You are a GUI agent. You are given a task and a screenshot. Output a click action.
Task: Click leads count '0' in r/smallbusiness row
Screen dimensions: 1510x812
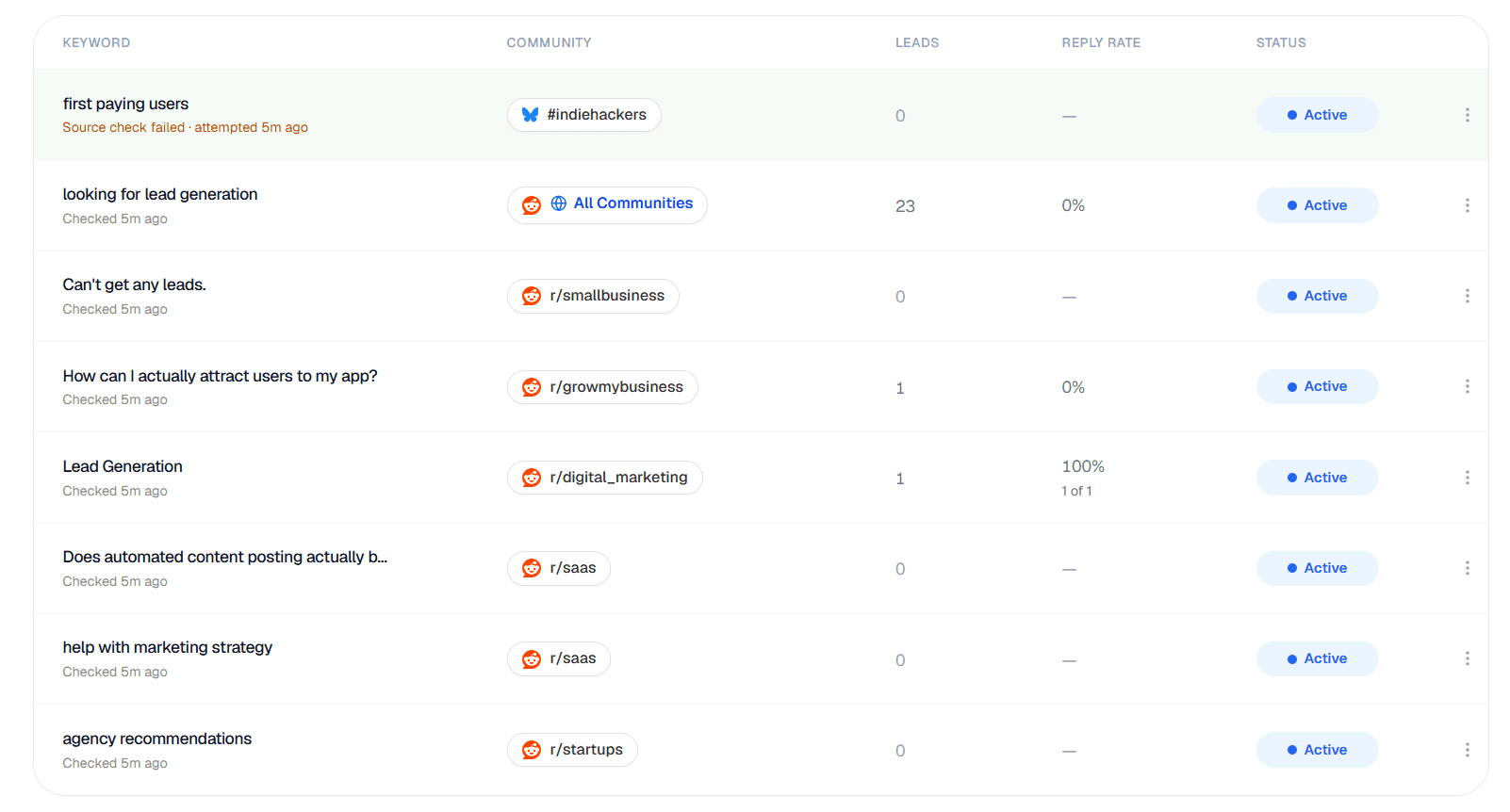[x=900, y=297]
